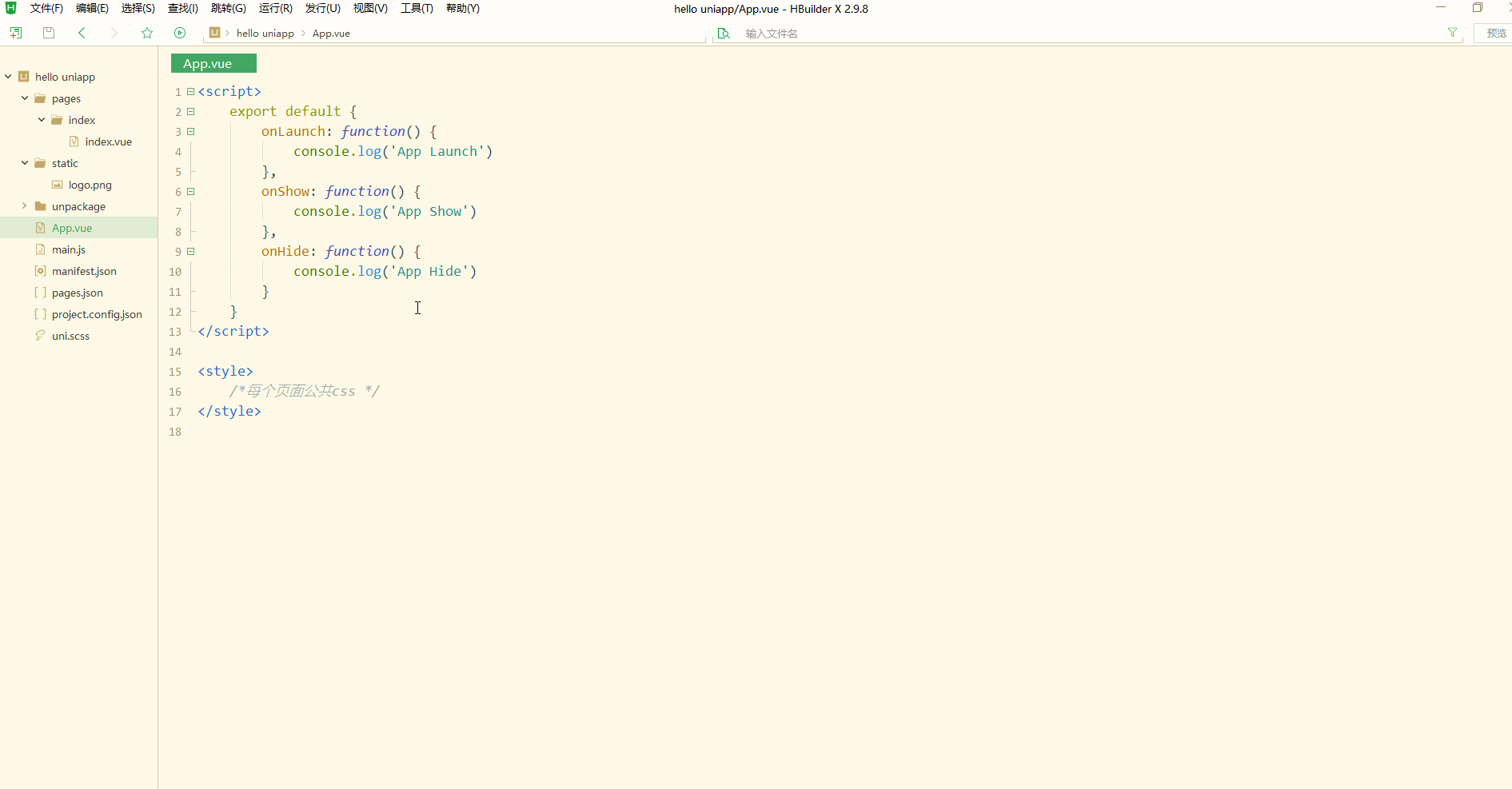
Task: Click the new file toolbar icon
Action: pyautogui.click(x=16, y=33)
